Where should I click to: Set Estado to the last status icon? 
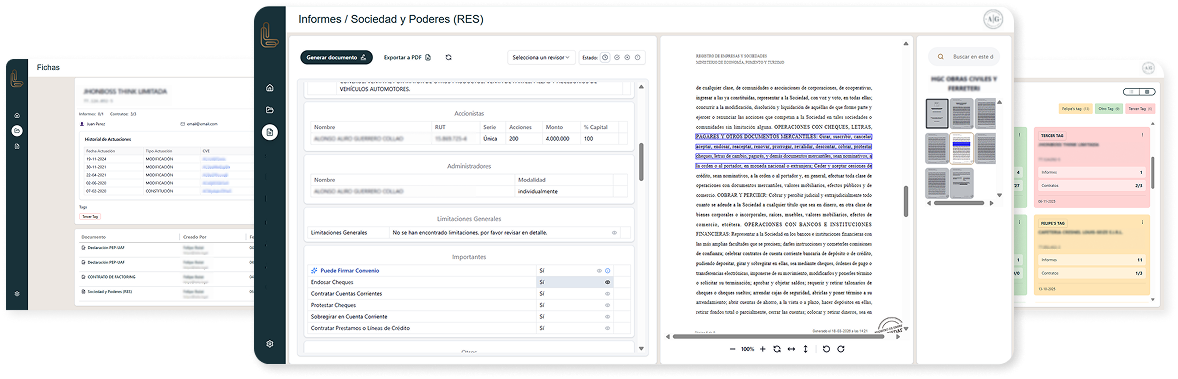click(638, 57)
